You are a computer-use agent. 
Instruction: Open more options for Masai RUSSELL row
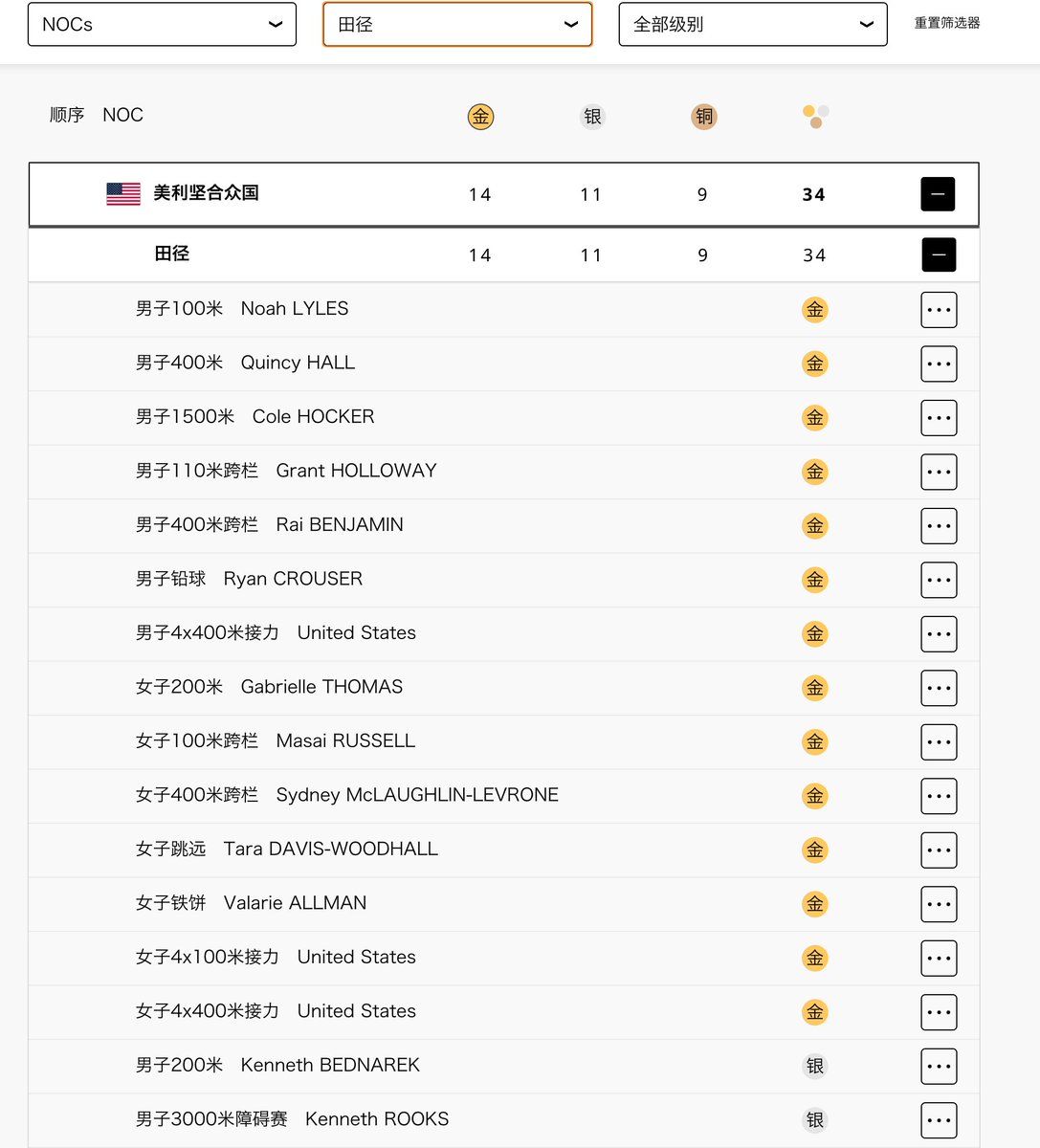click(939, 742)
